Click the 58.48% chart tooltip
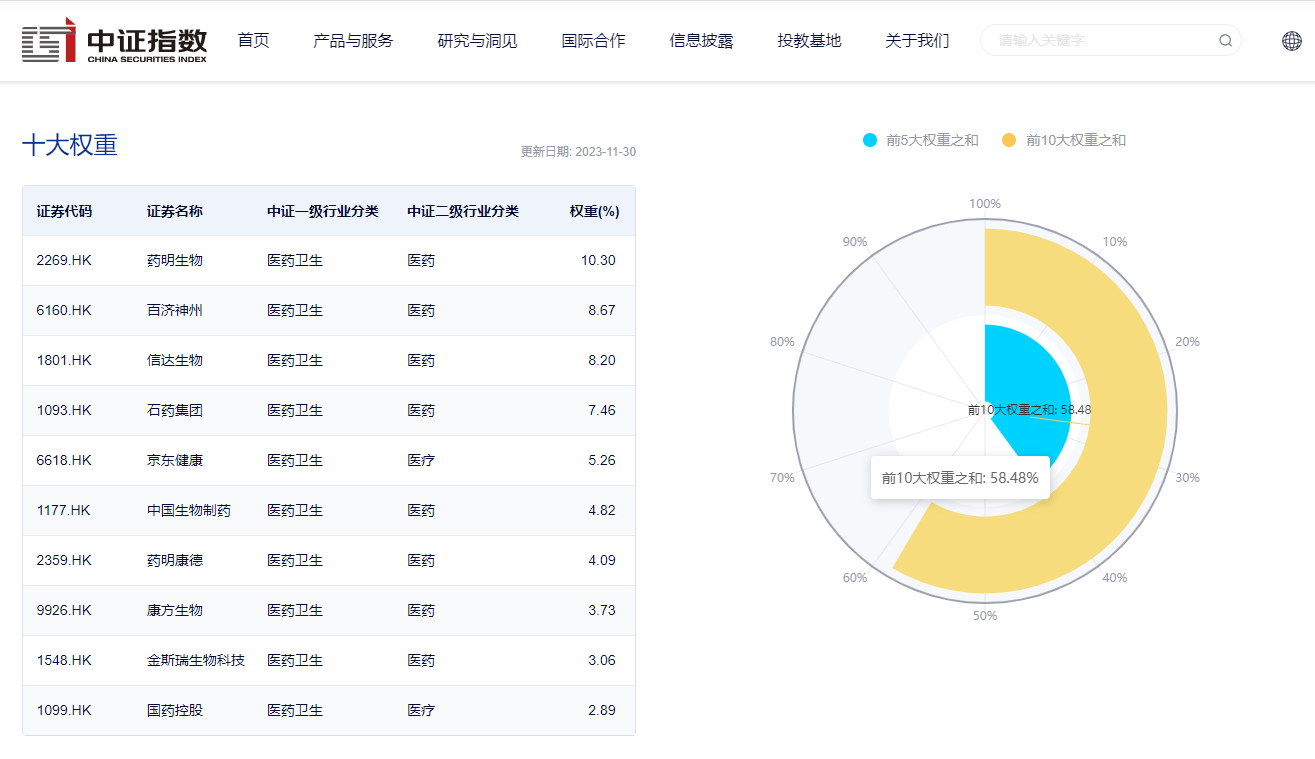Screen dimensions: 1315x759 [x=960, y=478]
